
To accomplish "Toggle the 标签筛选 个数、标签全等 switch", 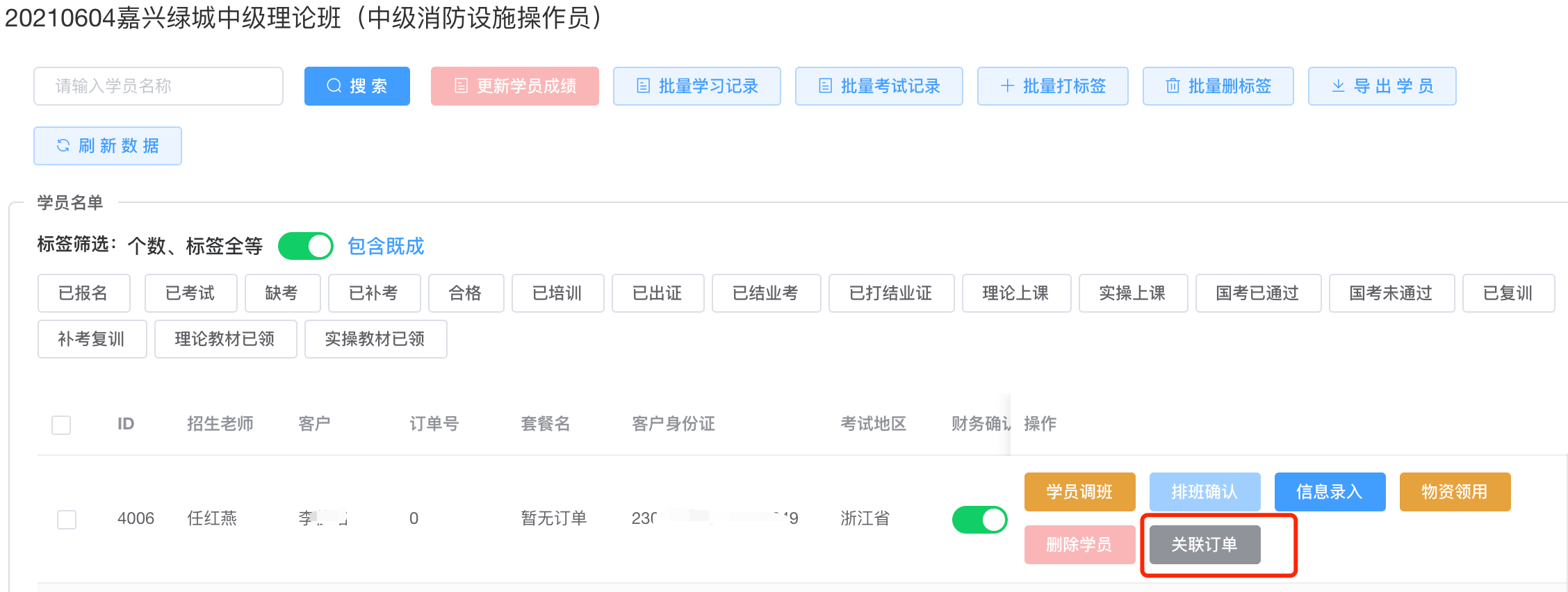I will pyautogui.click(x=306, y=246).
